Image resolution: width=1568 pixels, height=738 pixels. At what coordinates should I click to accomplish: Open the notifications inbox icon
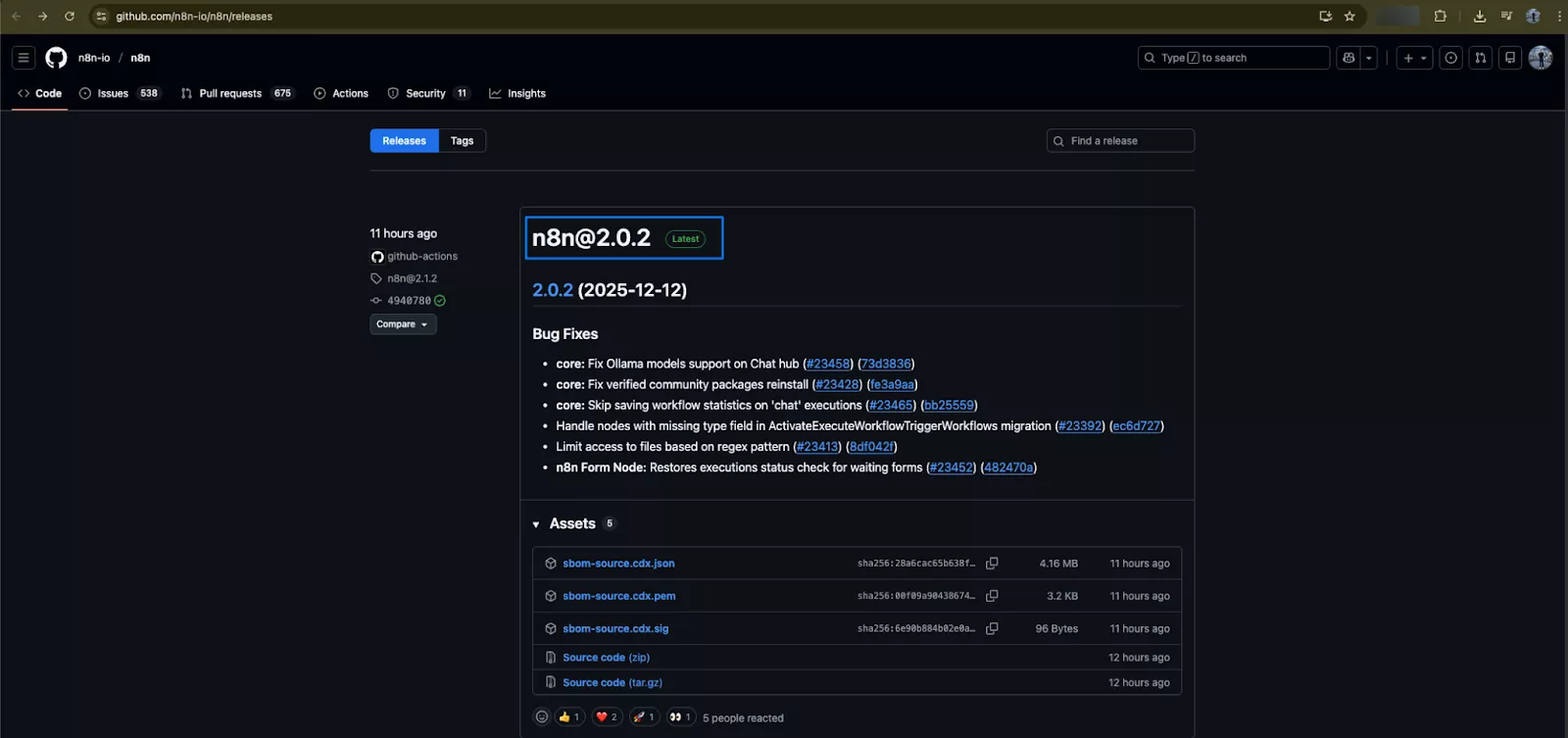(x=1510, y=58)
